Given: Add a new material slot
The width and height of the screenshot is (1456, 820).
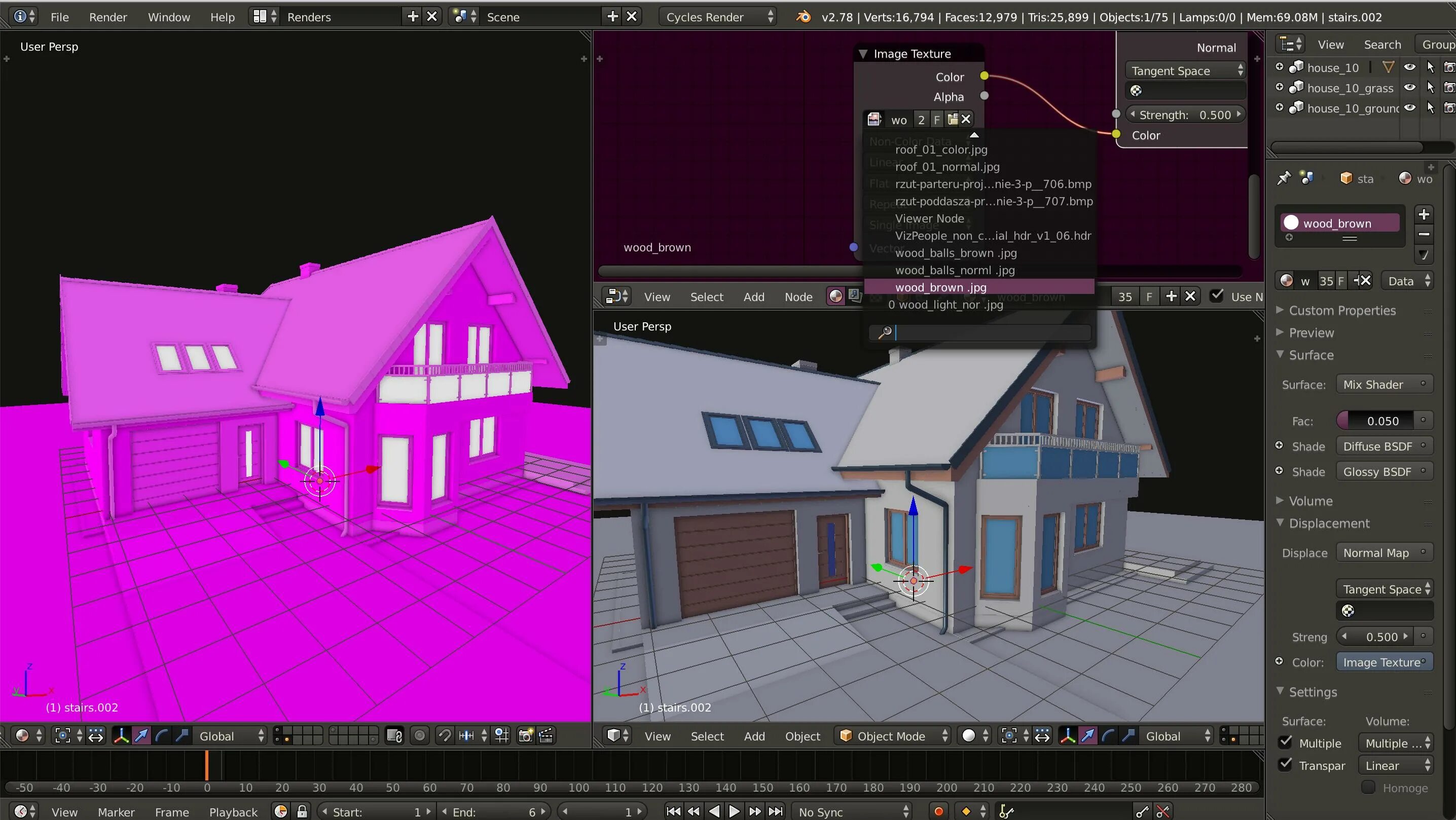Looking at the screenshot, I should (1424, 214).
